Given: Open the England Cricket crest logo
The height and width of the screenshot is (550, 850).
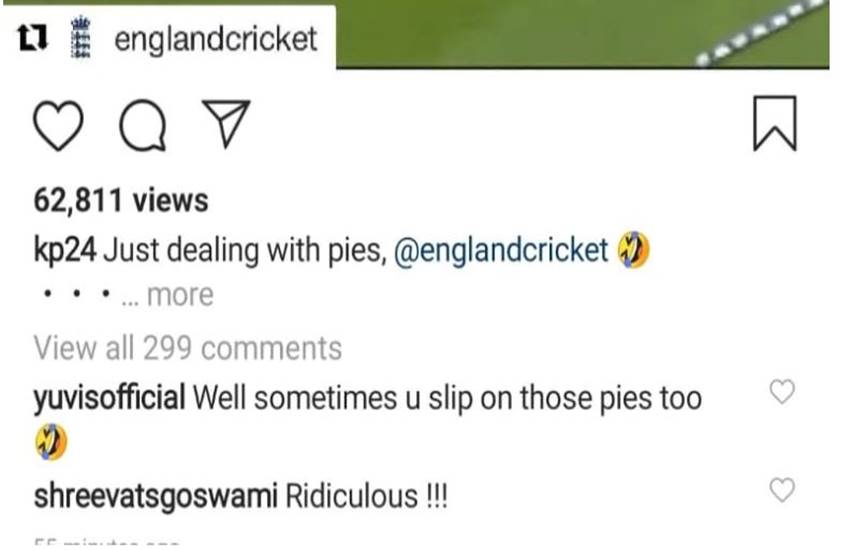Looking at the screenshot, I should 81,37.
